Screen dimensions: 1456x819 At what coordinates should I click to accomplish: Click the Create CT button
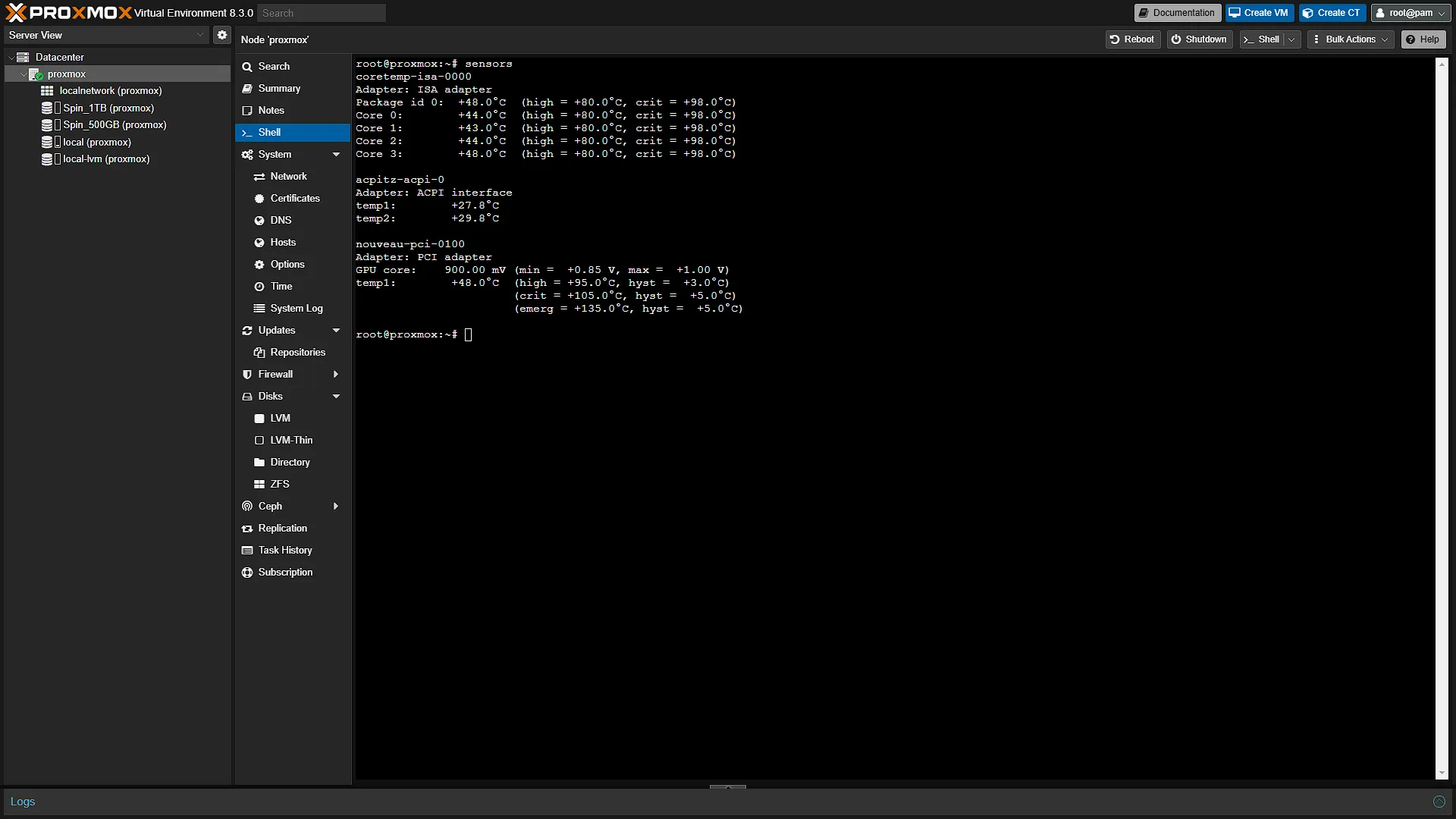(x=1332, y=13)
